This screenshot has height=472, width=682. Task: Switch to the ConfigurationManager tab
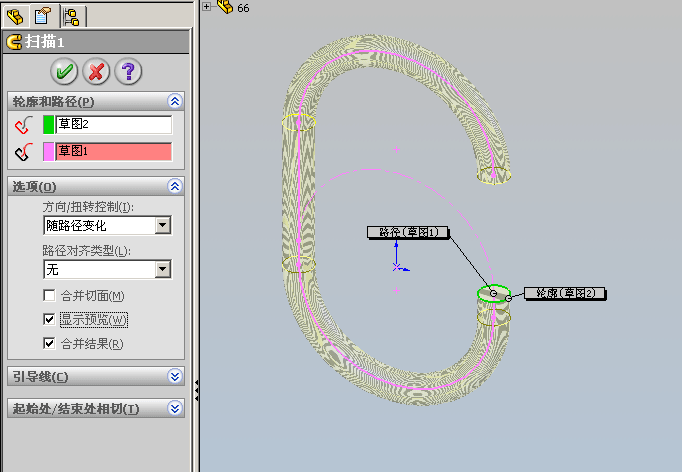pos(71,17)
